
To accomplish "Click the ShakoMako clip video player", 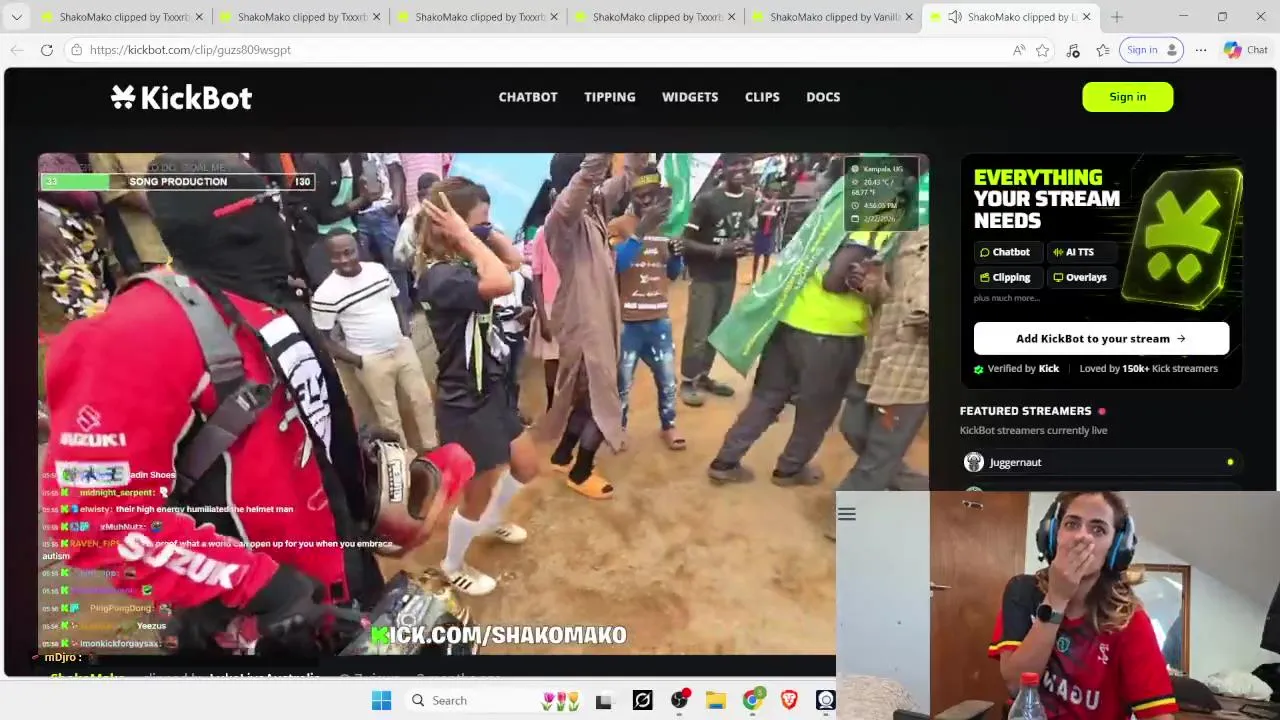I will pos(483,403).
